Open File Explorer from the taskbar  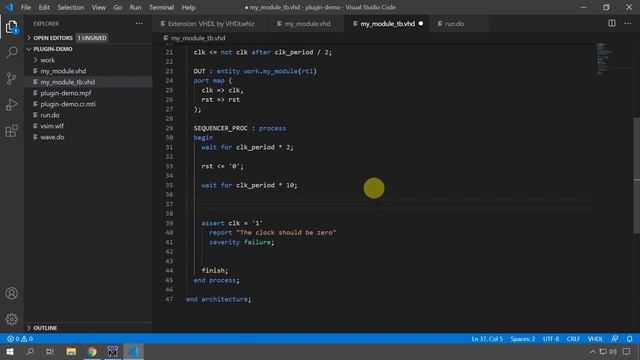point(71,351)
